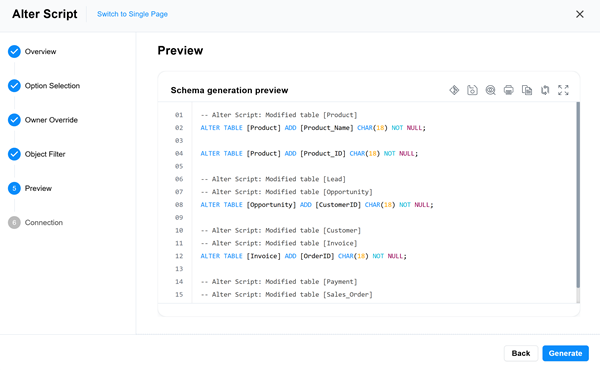This screenshot has width=600, height=370.
Task: Click line 02 ALTER TABLE Product_Name statement
Action: coord(313,128)
